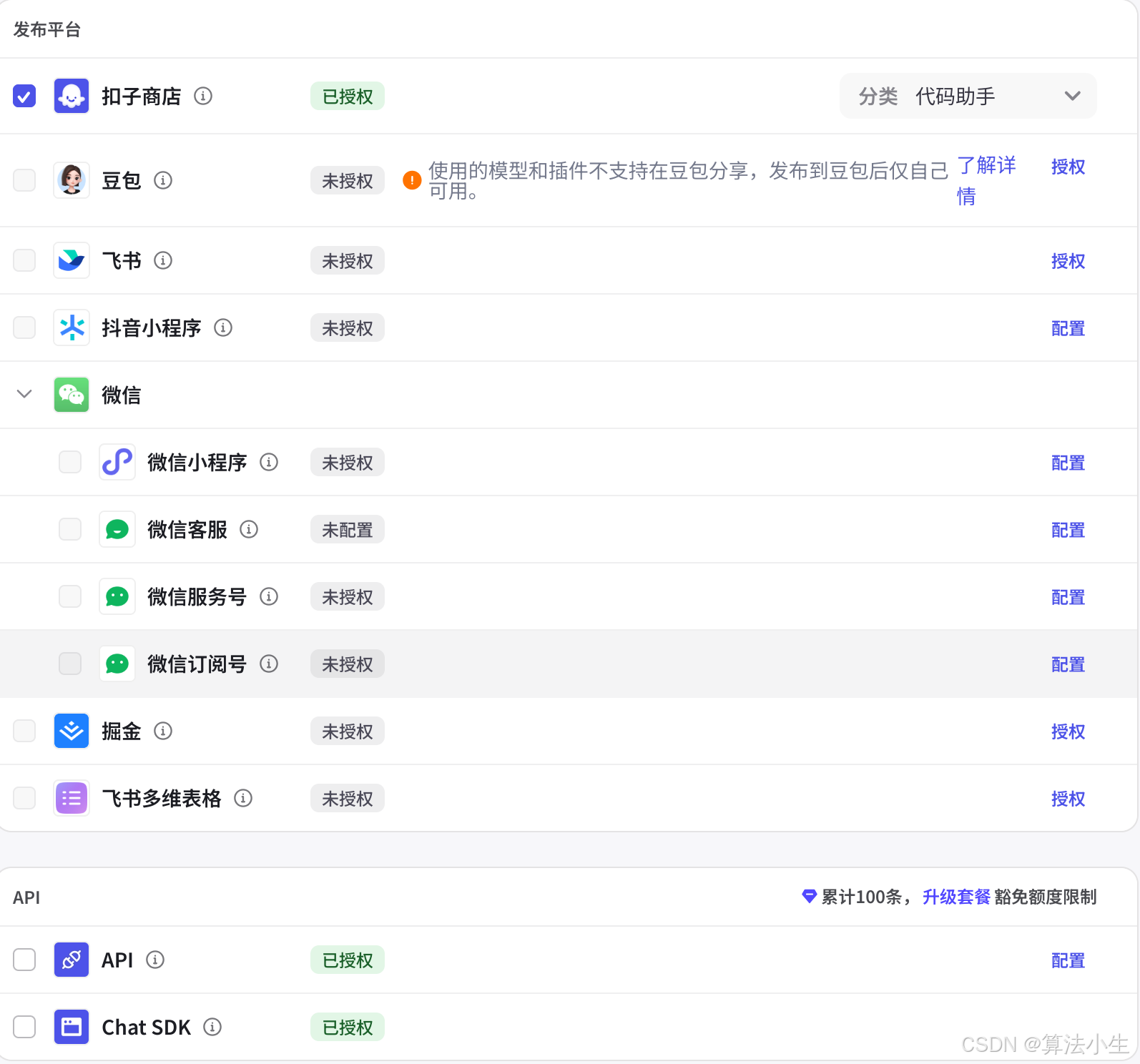Click 已授权 badge in Chat SDK row
Image resolution: width=1140 pixels, height=1064 pixels.
(348, 1027)
